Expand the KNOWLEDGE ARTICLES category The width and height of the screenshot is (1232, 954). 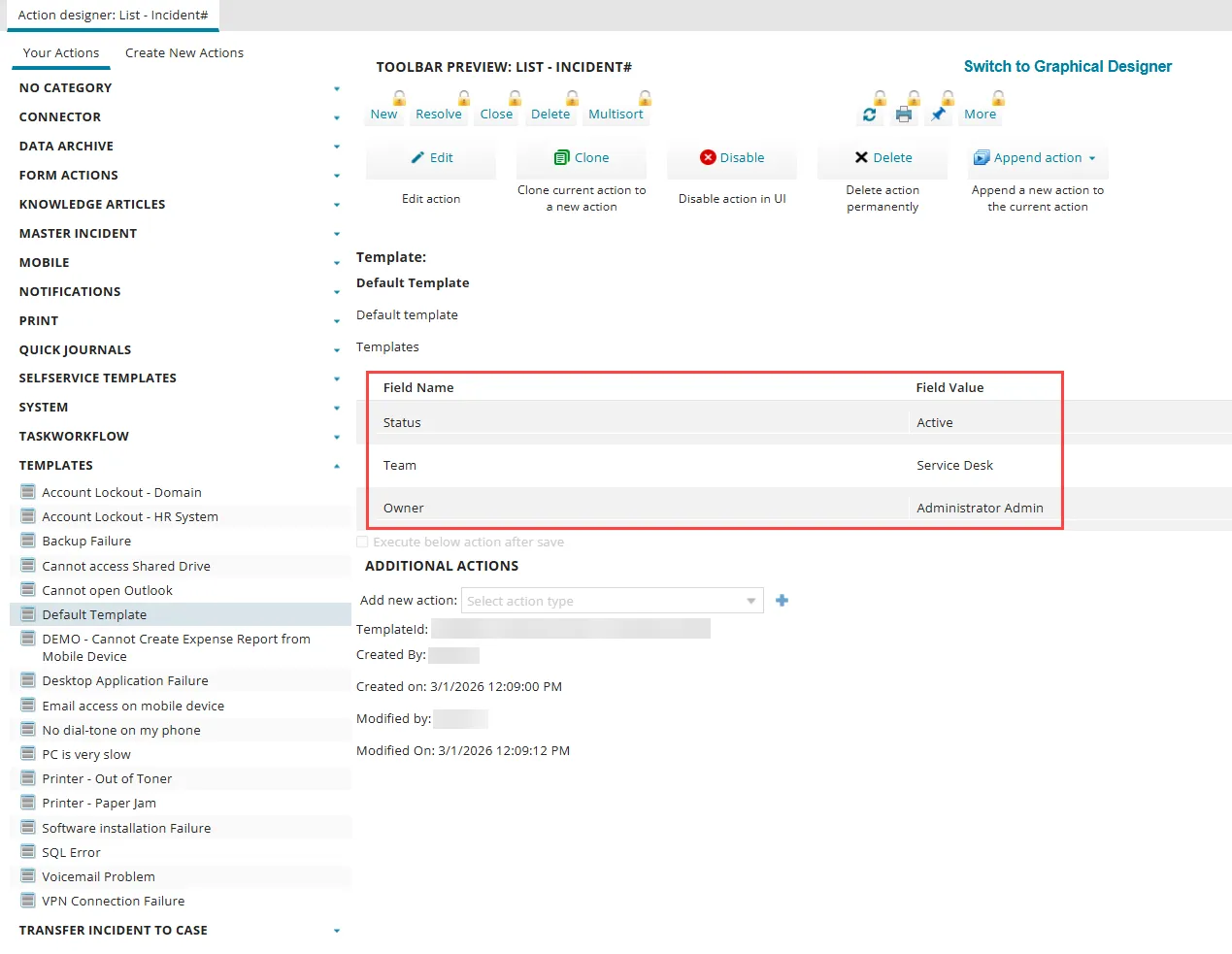point(337,205)
